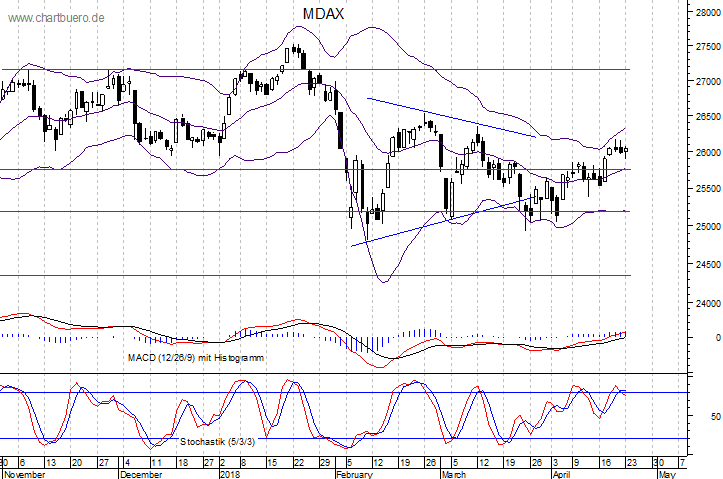Click the 27500 price axis label
Image resolution: width=723 pixels, height=479 pixels.
coord(708,47)
